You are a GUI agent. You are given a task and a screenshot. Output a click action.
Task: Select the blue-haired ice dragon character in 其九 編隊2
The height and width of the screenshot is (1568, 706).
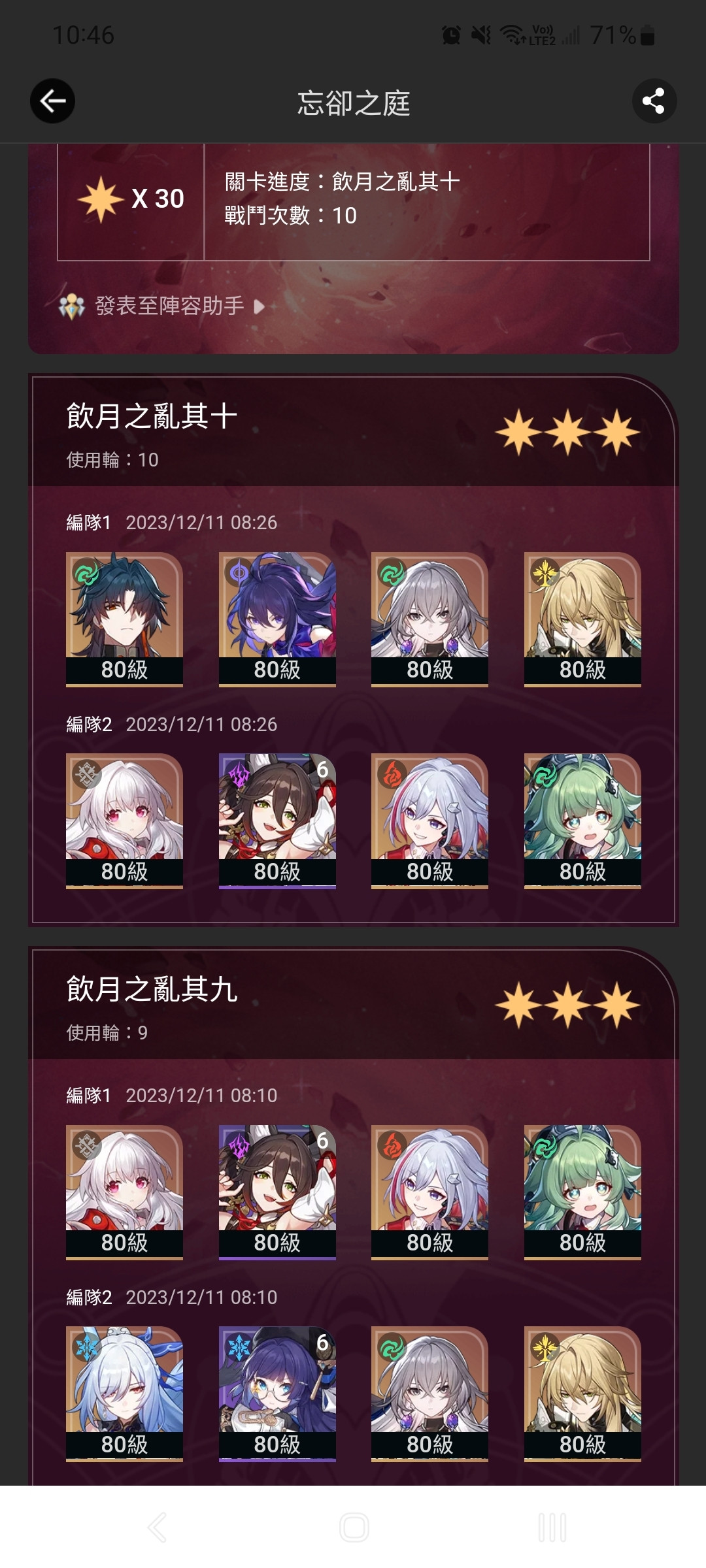click(124, 1394)
